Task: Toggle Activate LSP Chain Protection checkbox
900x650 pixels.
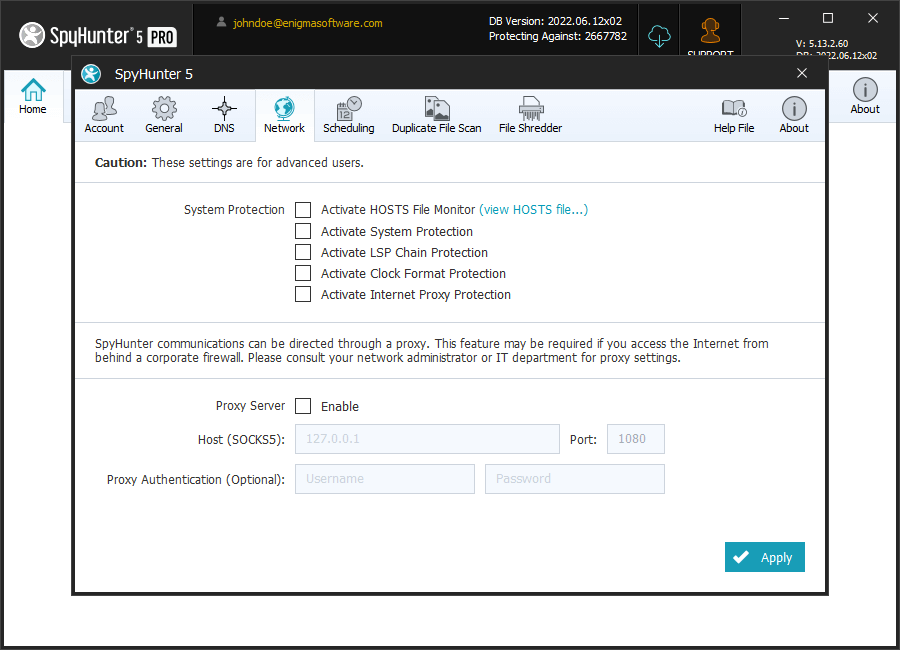Action: (303, 252)
